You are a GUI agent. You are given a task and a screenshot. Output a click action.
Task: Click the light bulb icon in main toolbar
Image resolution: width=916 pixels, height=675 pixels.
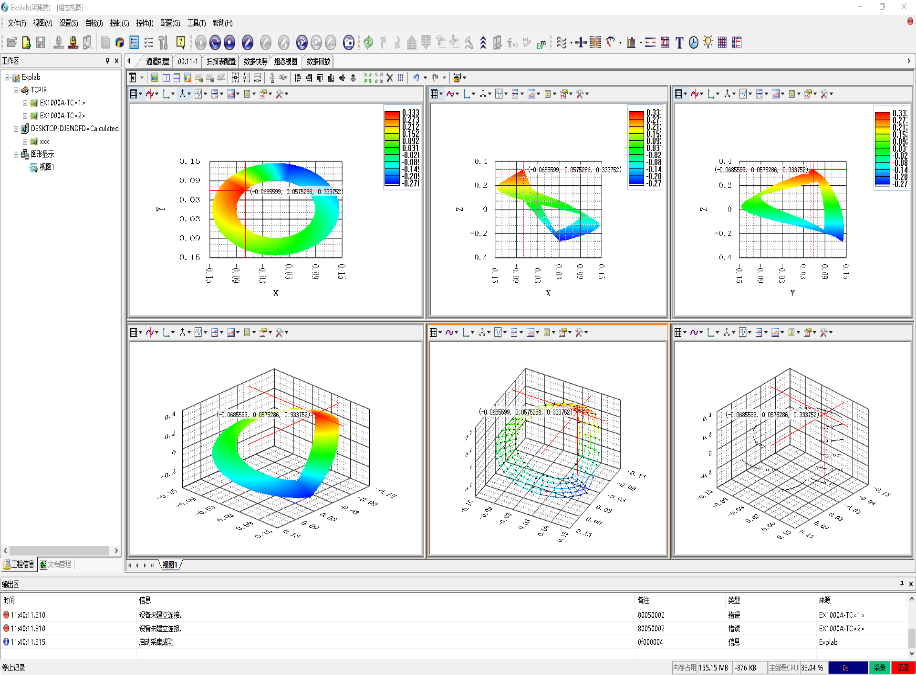click(707, 42)
